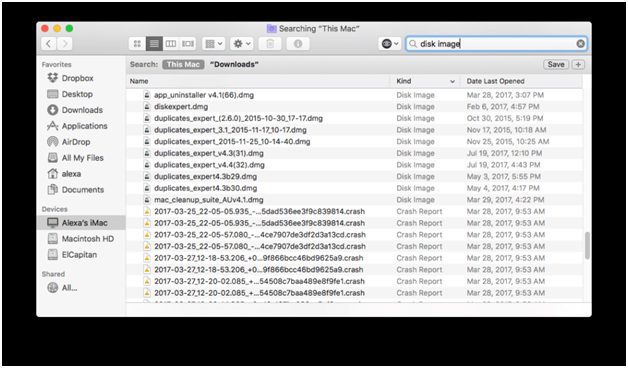
Task: Click the Jul 19, 2017, 12:10 PM date cell
Action: (504, 153)
